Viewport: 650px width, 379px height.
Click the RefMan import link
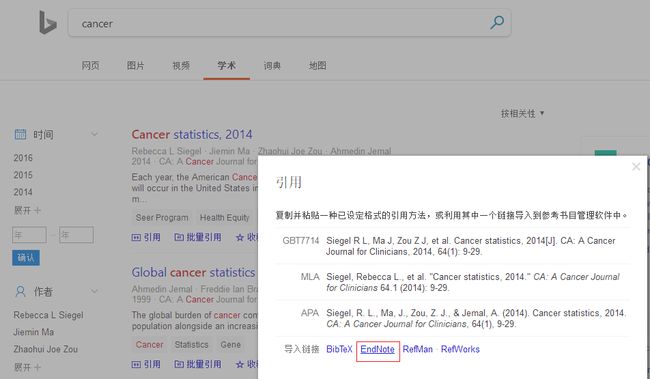tap(417, 349)
